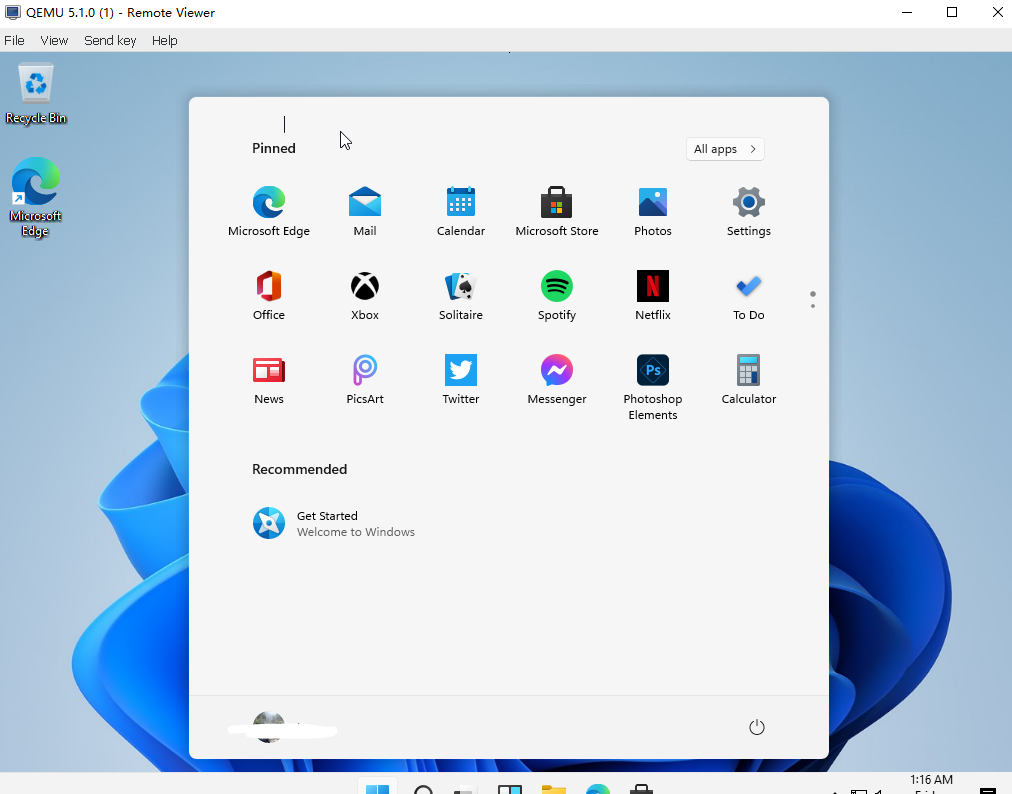Start the Calculator app
The height and width of the screenshot is (794, 1012).
tap(748, 379)
